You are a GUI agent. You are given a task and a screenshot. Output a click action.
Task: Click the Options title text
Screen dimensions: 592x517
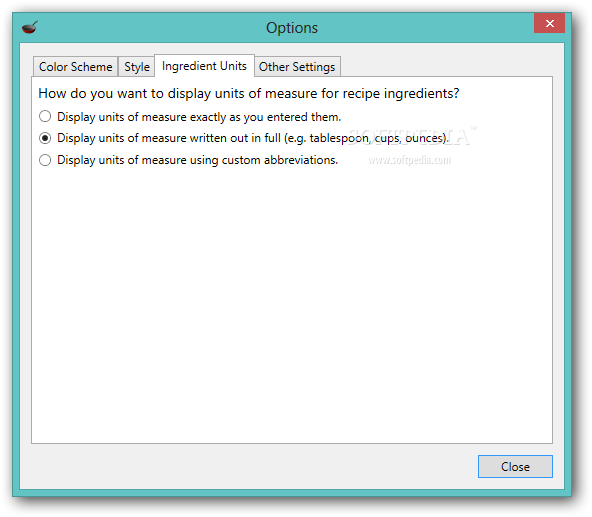pyautogui.click(x=292, y=28)
